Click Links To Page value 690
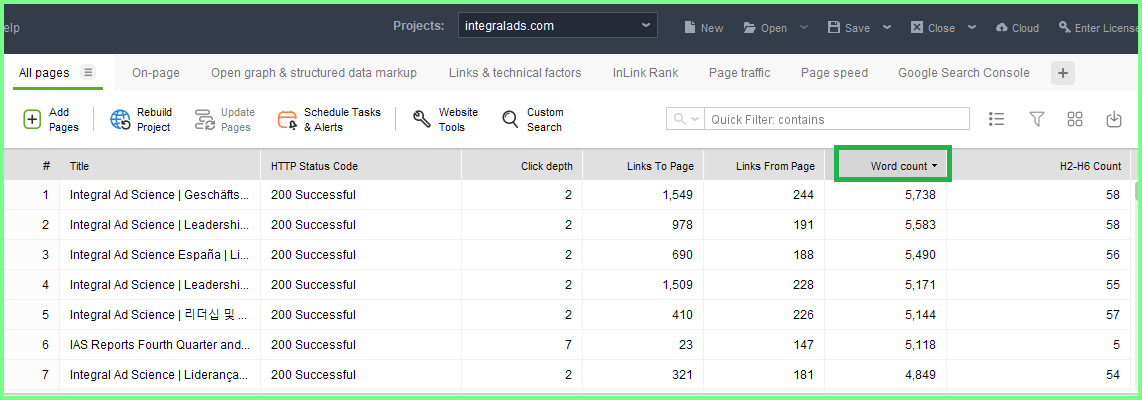 click(683, 254)
